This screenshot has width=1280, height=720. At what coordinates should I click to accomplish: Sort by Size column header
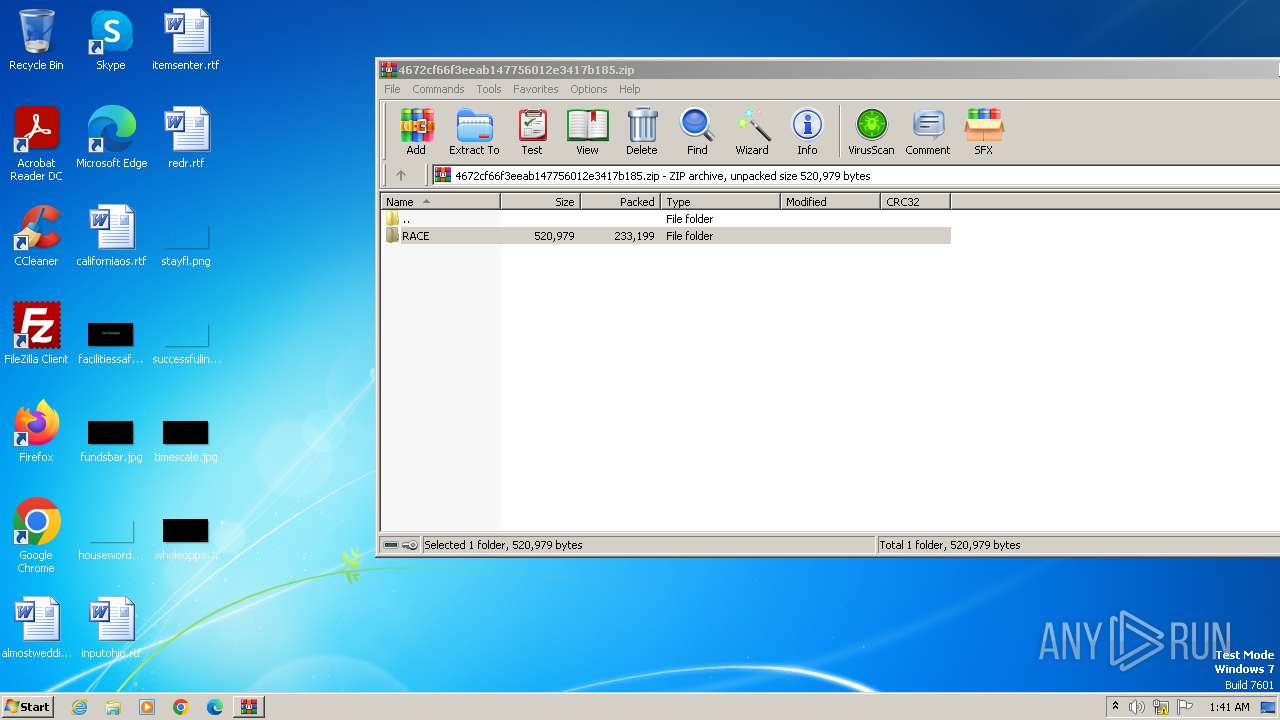[x=541, y=201]
